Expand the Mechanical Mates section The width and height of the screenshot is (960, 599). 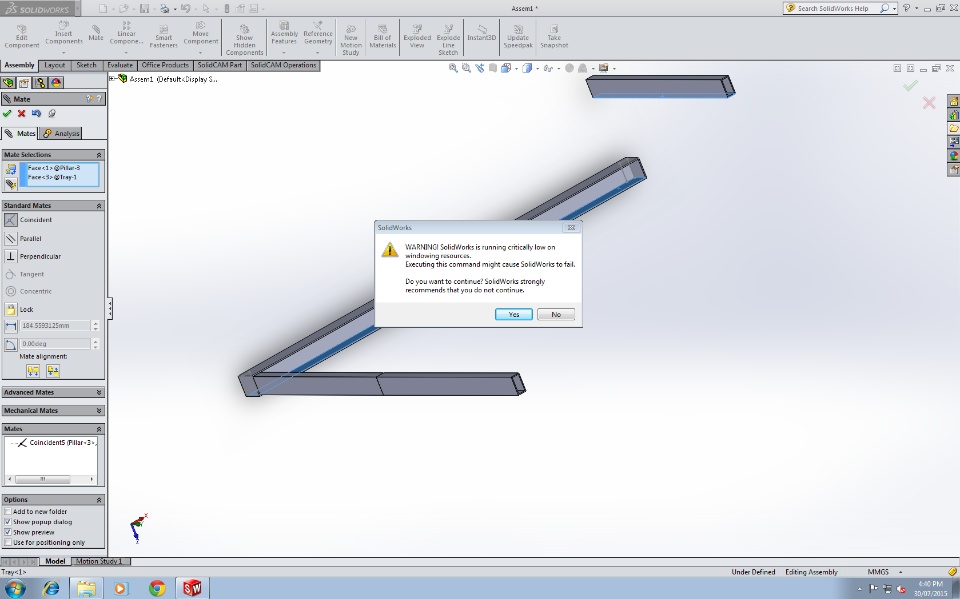coord(99,411)
